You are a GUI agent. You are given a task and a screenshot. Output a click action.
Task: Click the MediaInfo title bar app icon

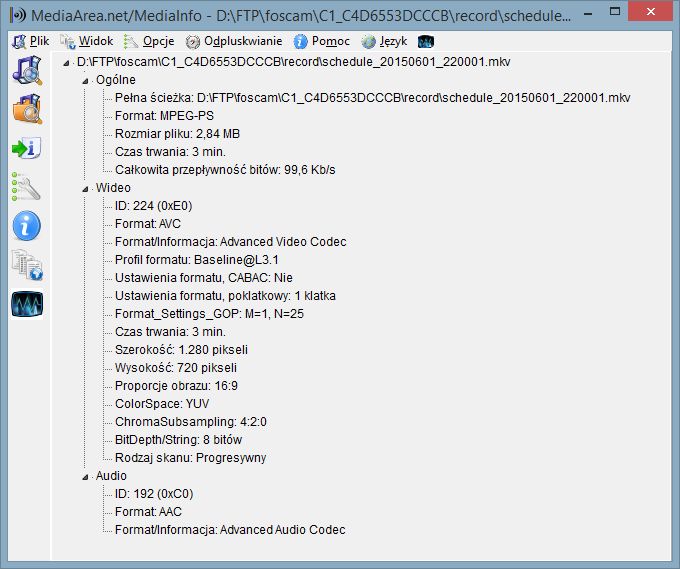[x=18, y=16]
